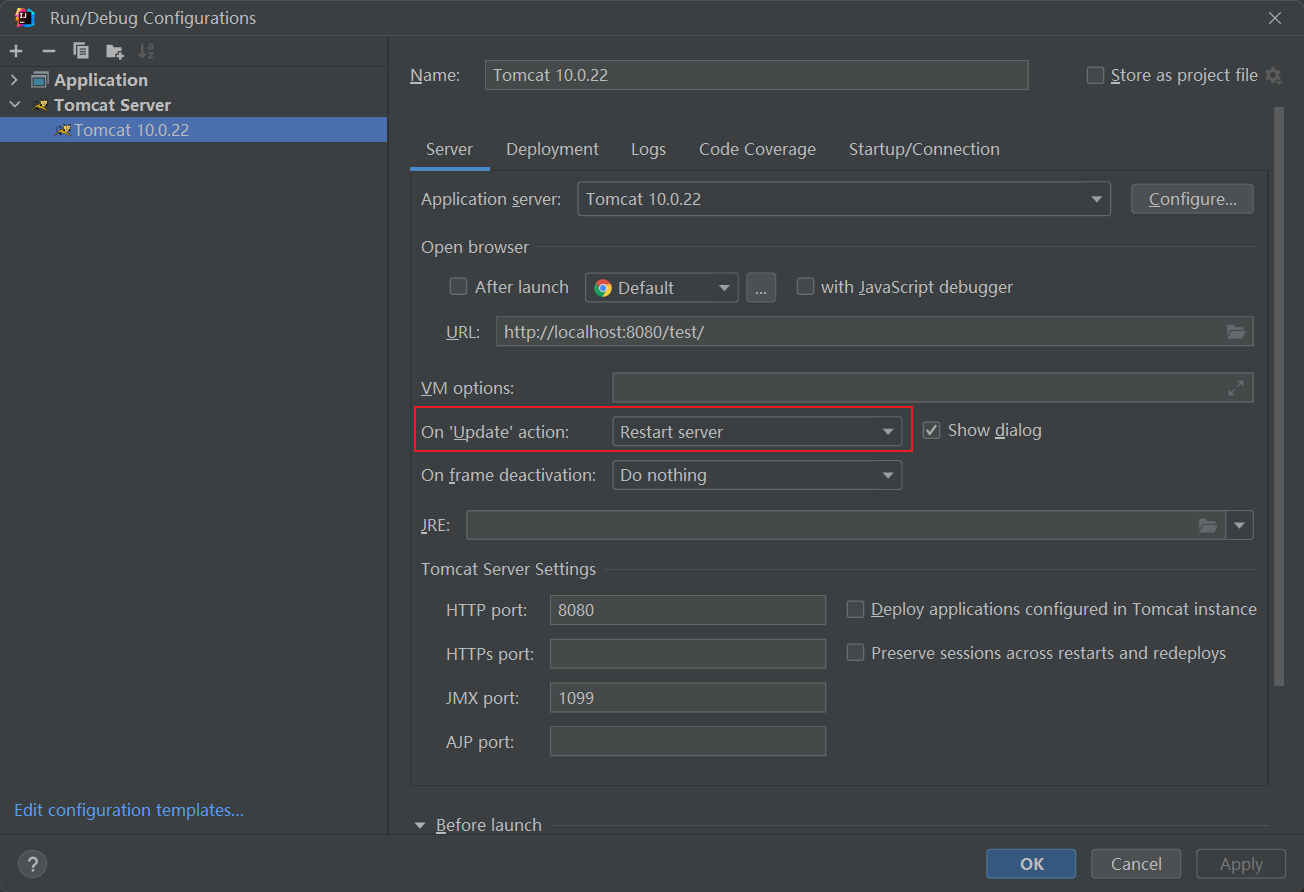The width and height of the screenshot is (1304, 892).
Task: Browse for JRE folder icon
Action: coord(1208,525)
